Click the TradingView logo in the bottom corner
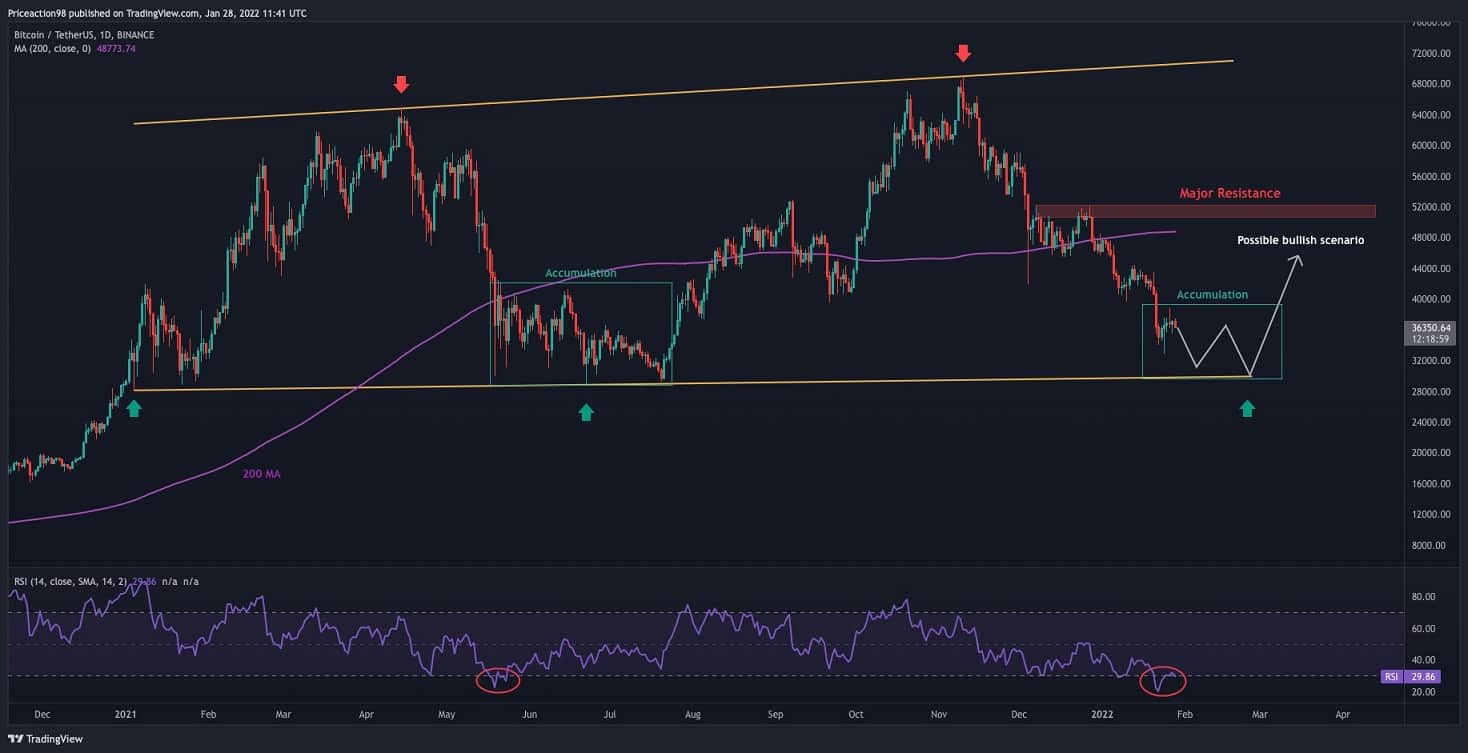The width and height of the screenshot is (1468, 753). click(46, 739)
